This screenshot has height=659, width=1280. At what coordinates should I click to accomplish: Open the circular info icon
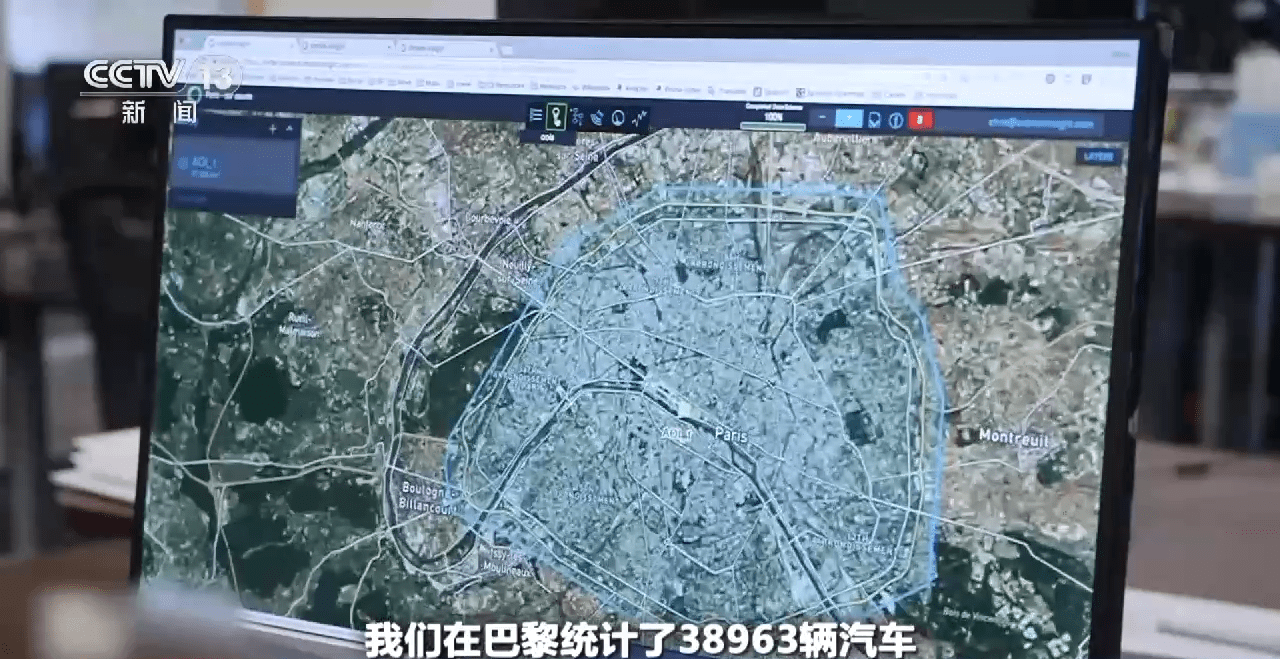click(x=896, y=119)
